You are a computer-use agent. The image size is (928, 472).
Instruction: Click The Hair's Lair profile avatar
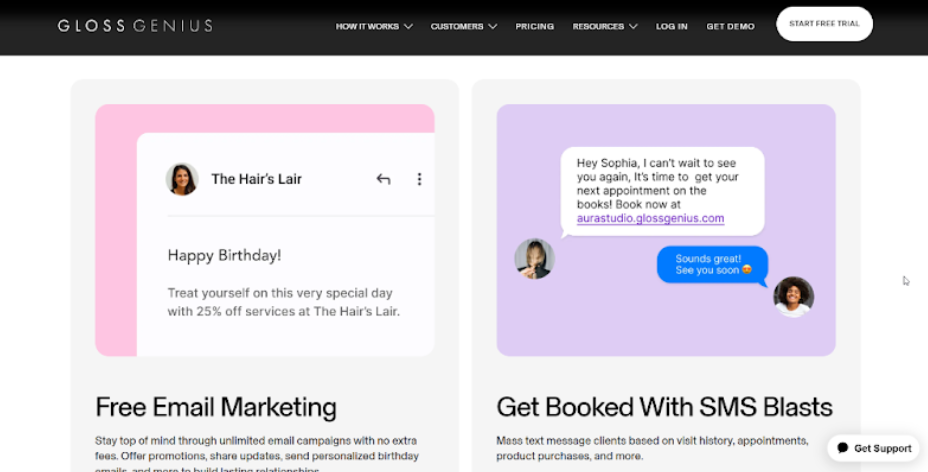(x=182, y=179)
